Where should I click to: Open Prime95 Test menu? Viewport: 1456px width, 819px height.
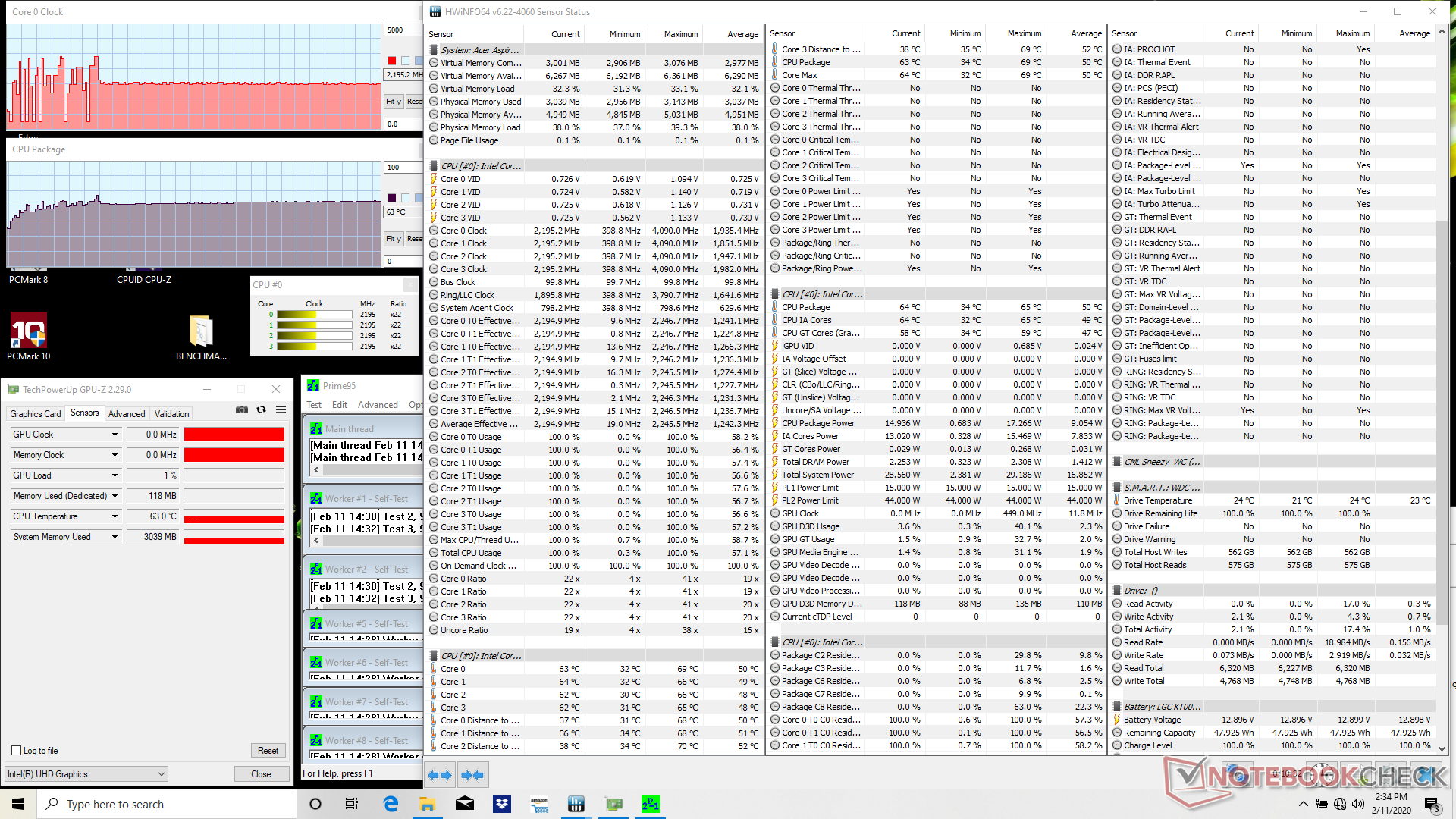[314, 405]
